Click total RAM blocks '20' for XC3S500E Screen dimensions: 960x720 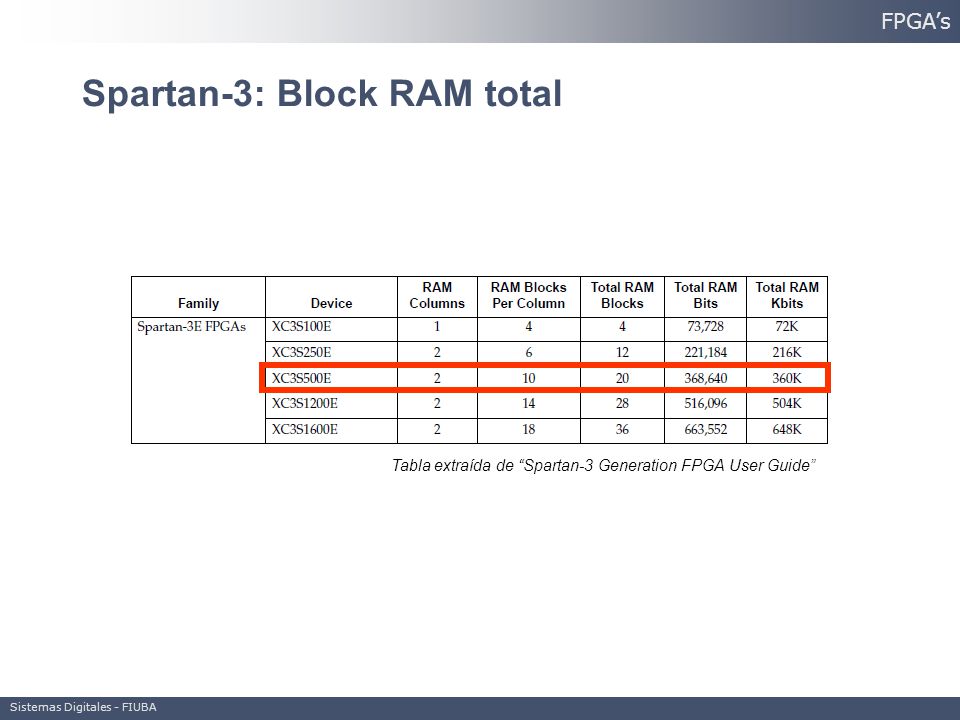(x=622, y=378)
